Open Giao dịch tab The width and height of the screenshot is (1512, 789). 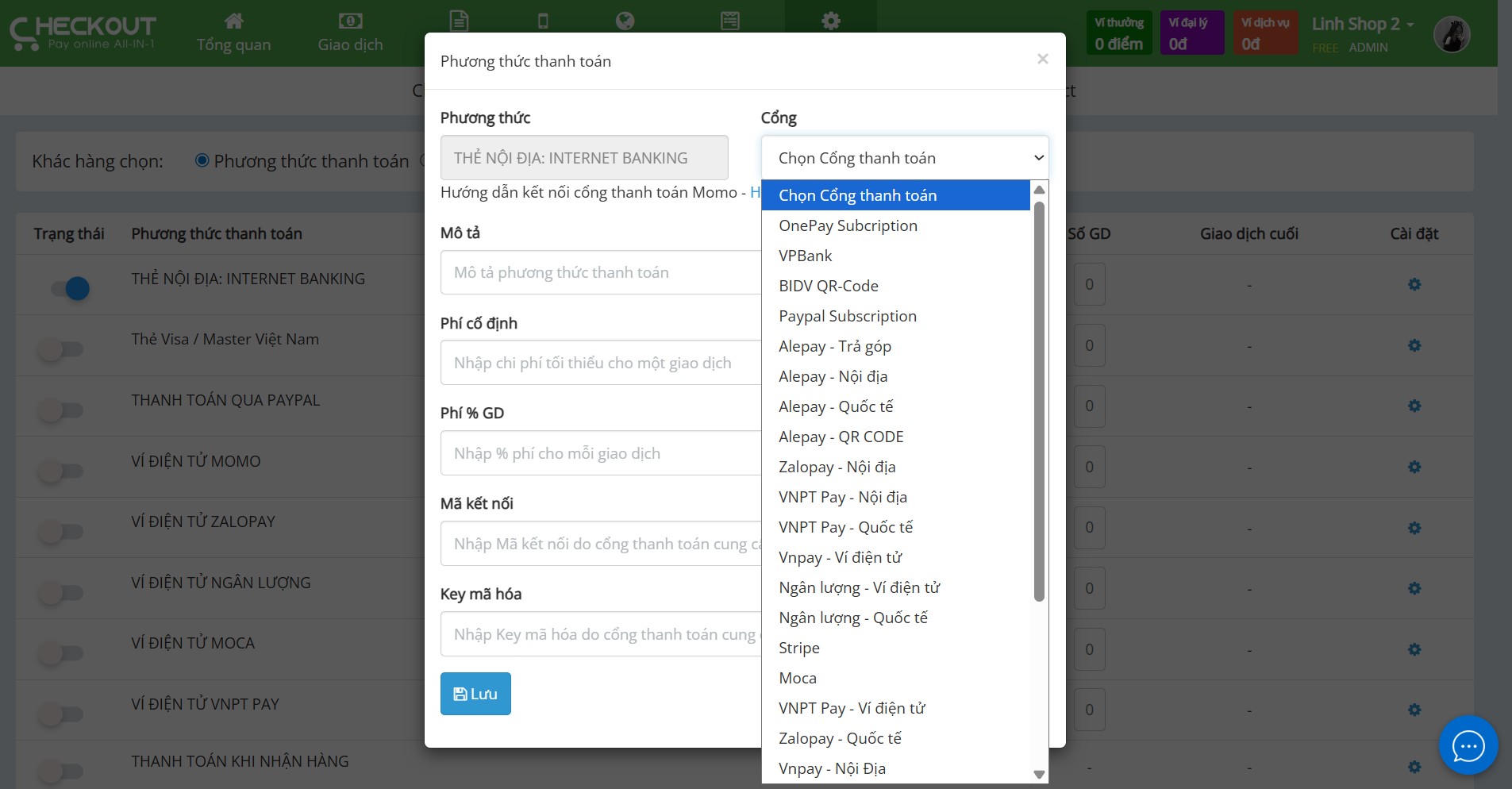pos(350,33)
